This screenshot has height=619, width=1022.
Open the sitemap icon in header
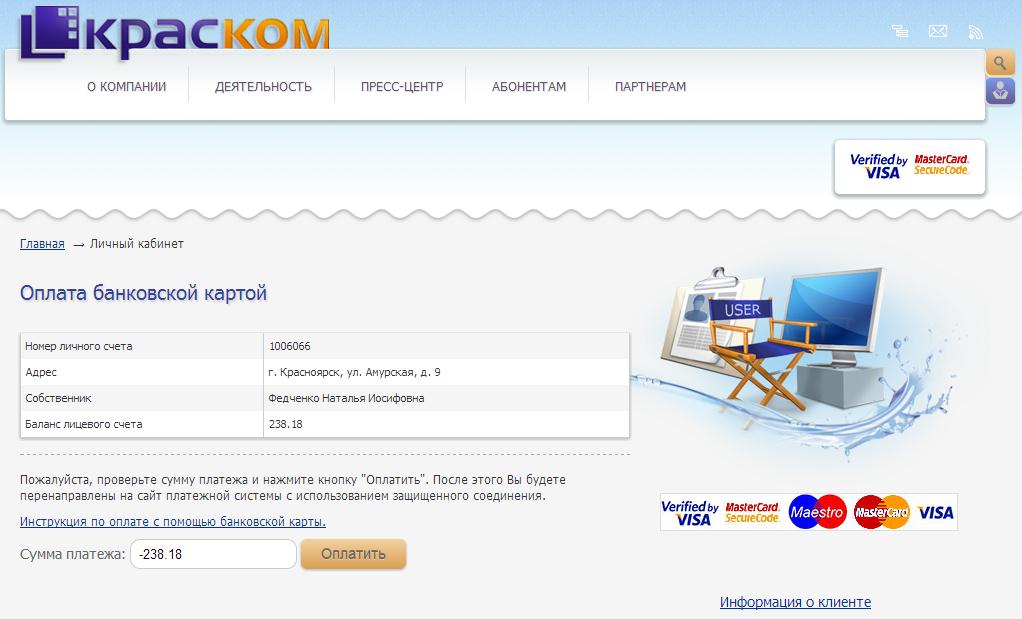pos(900,31)
